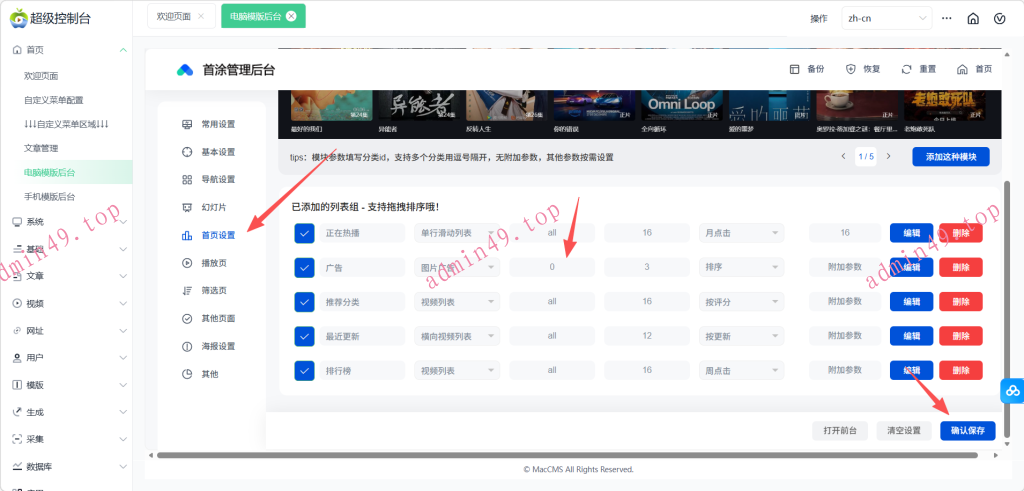1024x491 pixels.
Task: Switch to the 欢迎页面 tab
Action: click(172, 16)
